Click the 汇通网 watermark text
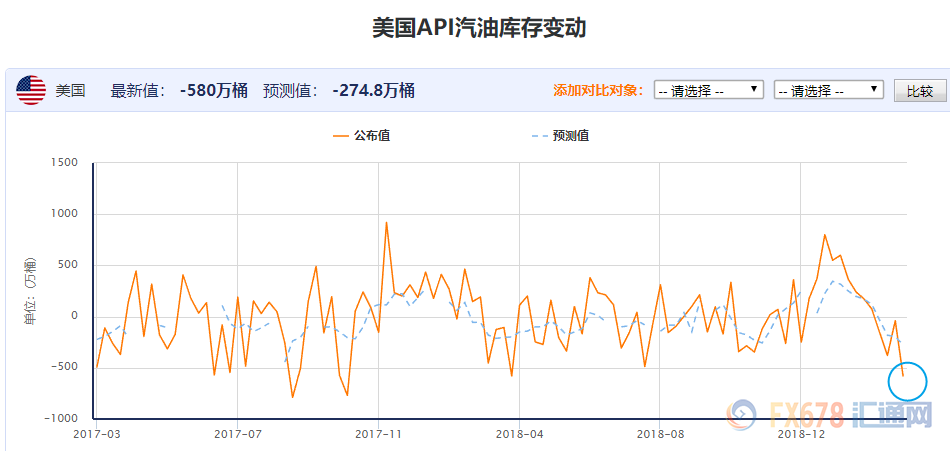 coord(892,414)
